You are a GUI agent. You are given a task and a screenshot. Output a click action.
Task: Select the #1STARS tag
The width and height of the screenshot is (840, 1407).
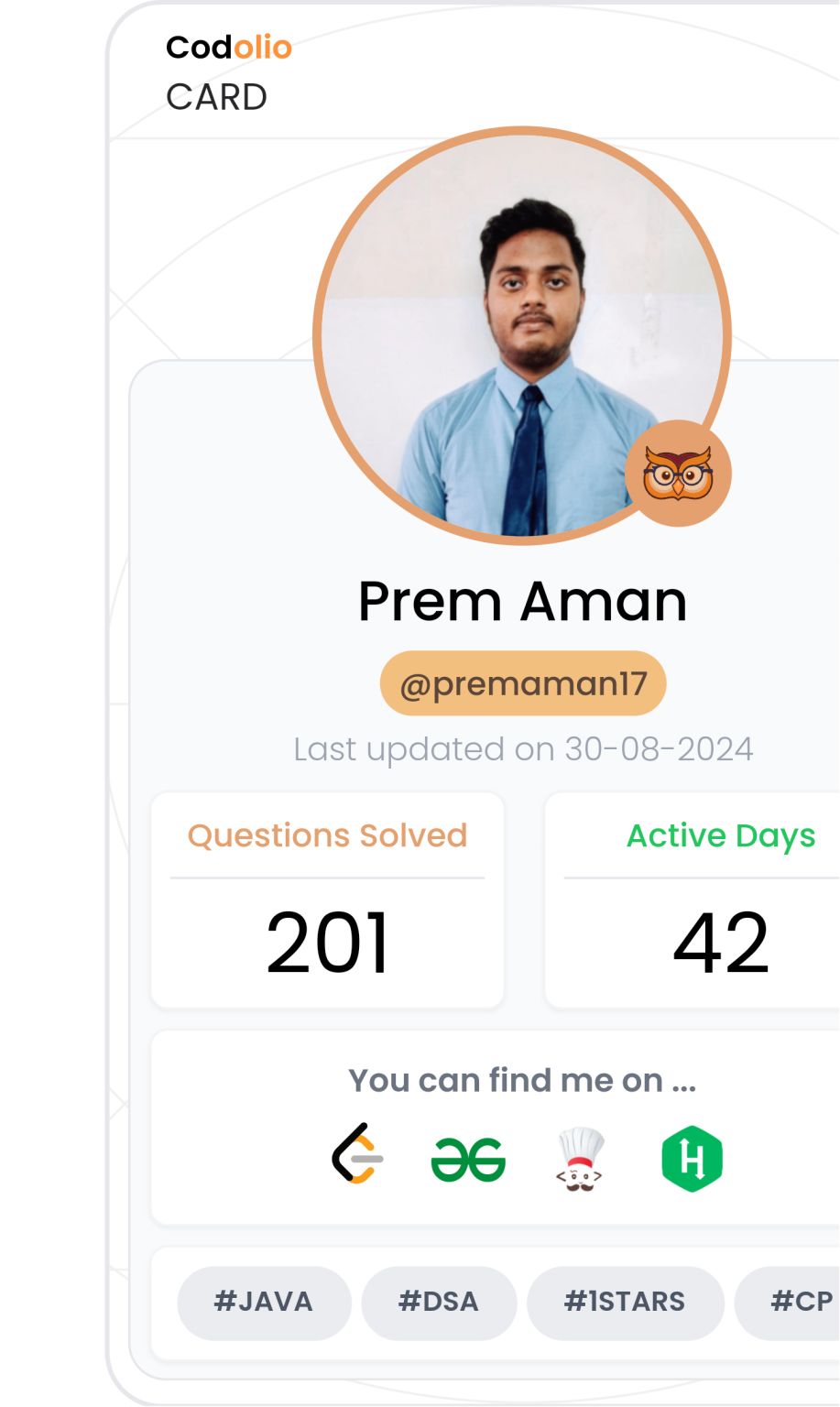[625, 1302]
